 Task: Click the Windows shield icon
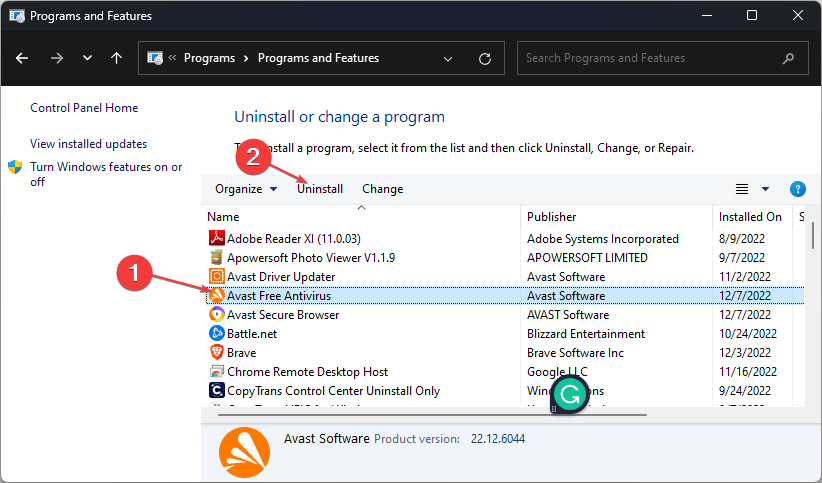click(x=15, y=167)
